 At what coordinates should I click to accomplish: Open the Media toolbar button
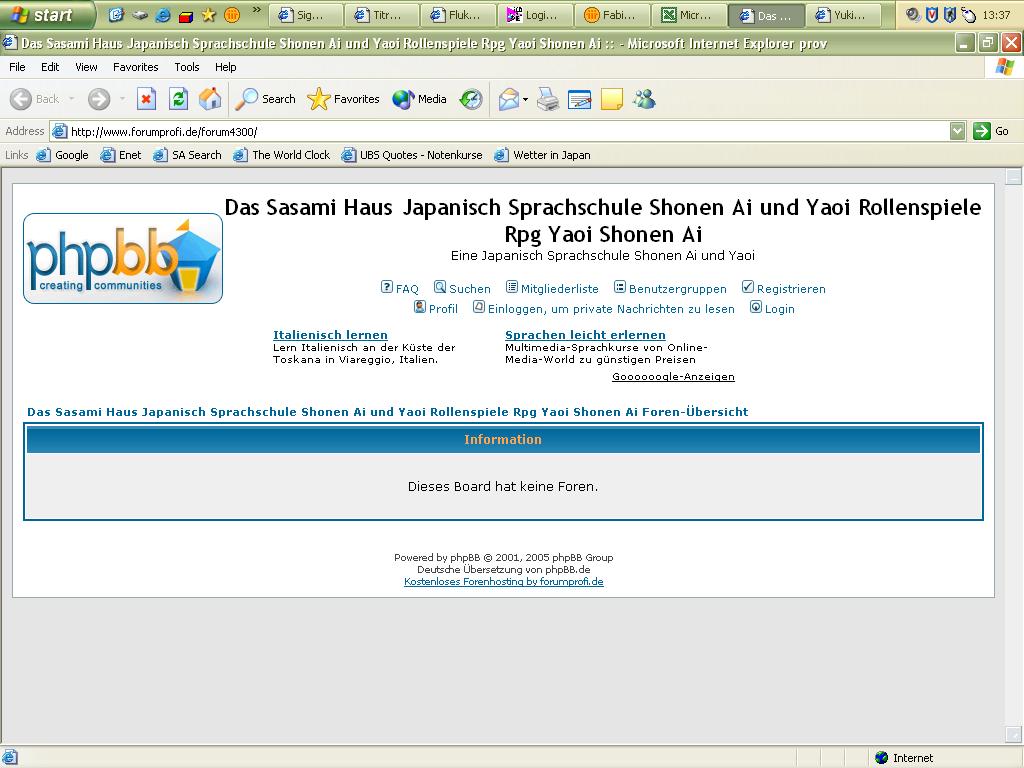click(x=420, y=99)
